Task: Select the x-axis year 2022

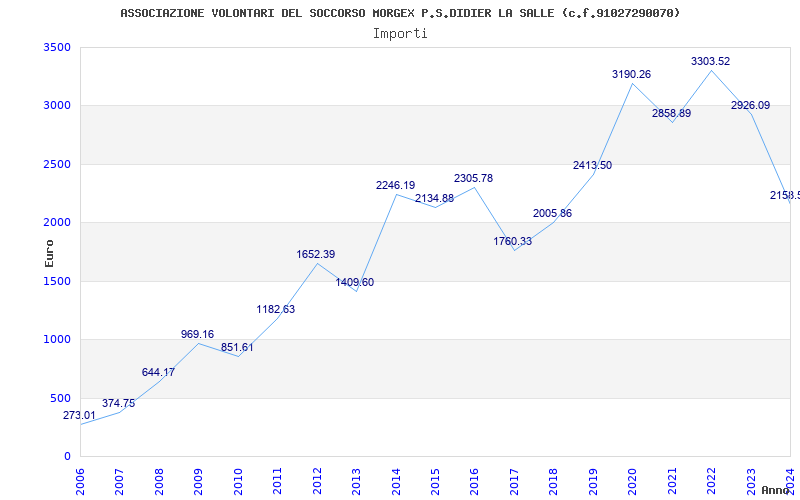Action: tap(711, 482)
